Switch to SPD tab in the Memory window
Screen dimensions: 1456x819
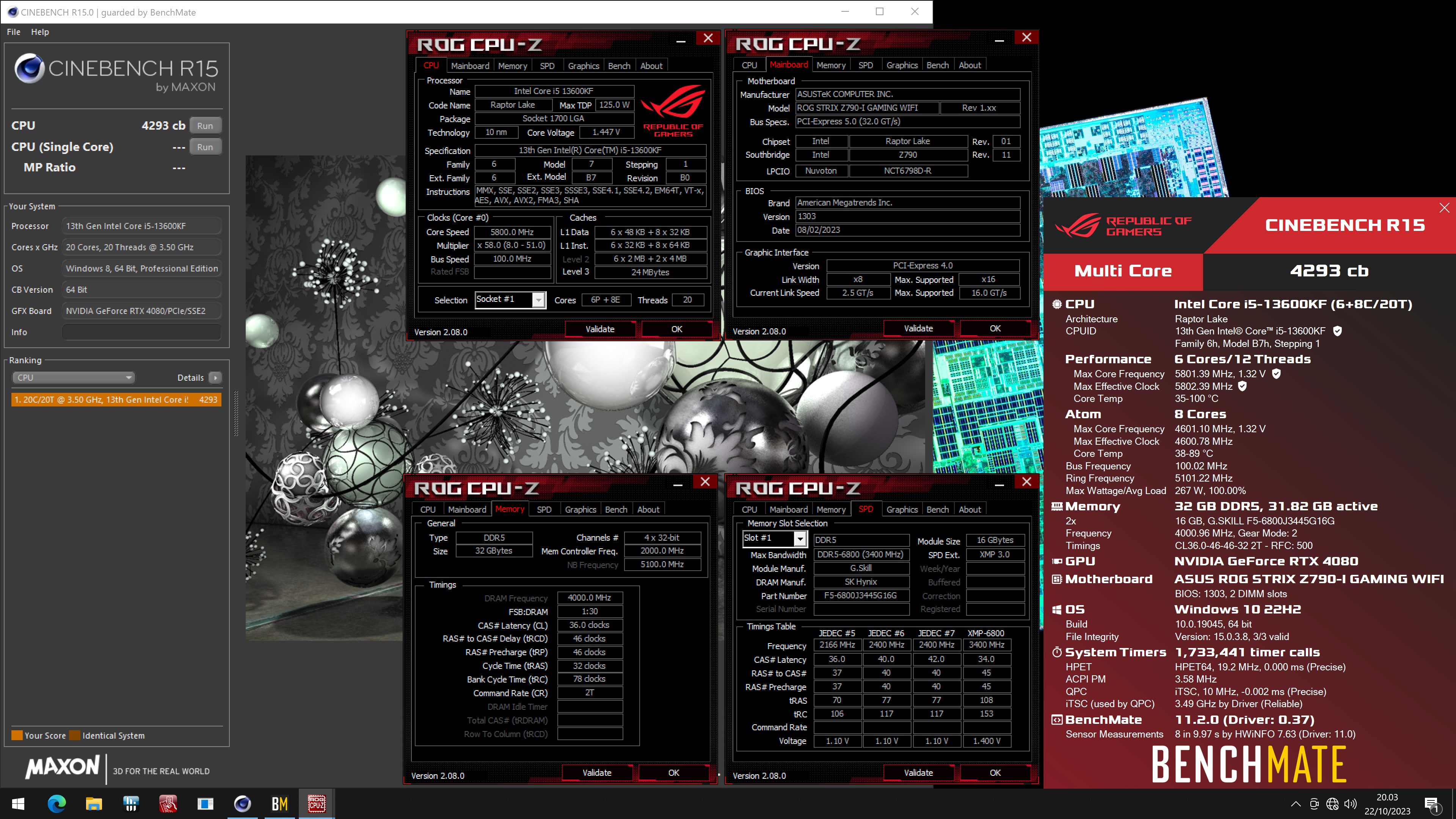pos(544,509)
